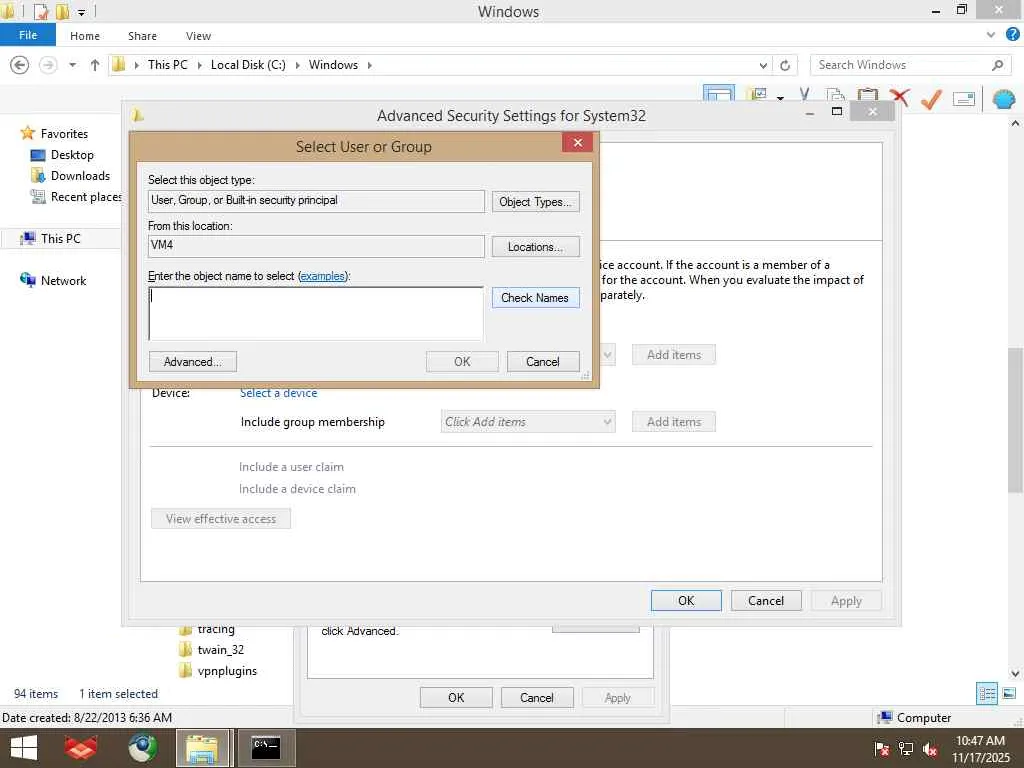The image size is (1024, 768).
Task: Open the File menu tab
Action: 28,35
